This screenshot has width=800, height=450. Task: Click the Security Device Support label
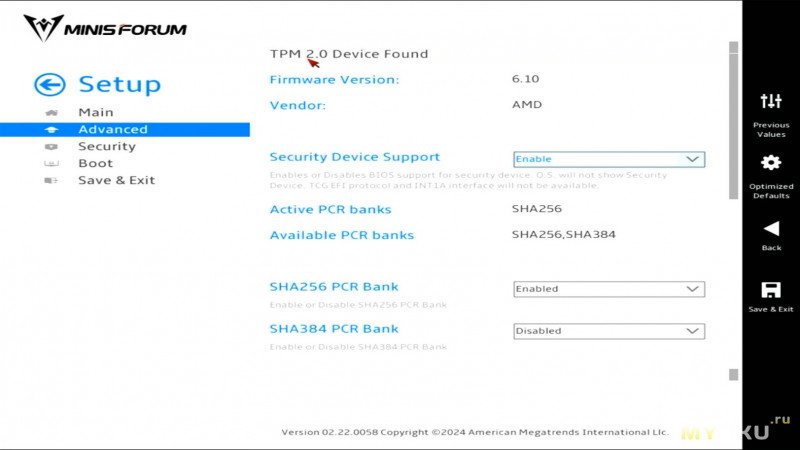click(355, 157)
